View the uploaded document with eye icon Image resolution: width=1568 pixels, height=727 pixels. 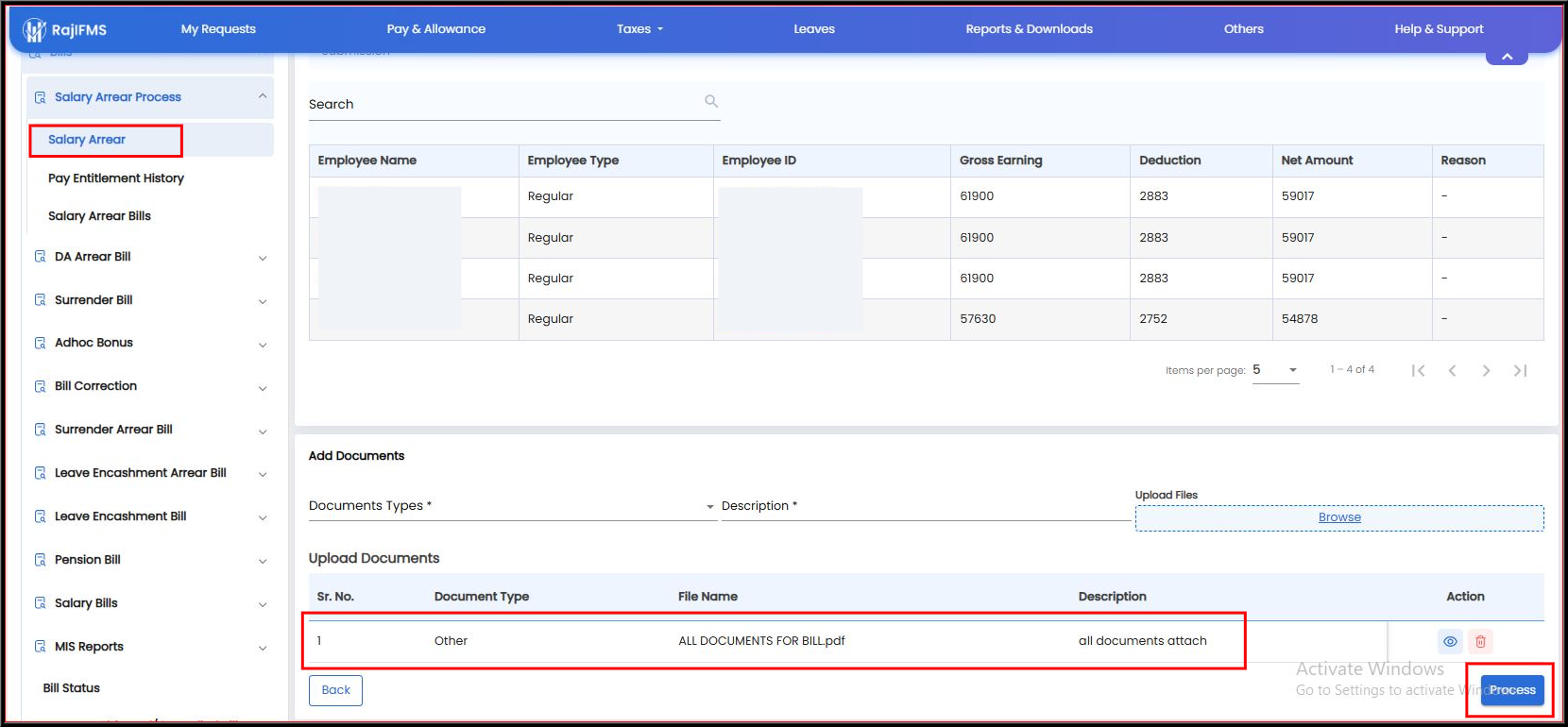coord(1450,641)
